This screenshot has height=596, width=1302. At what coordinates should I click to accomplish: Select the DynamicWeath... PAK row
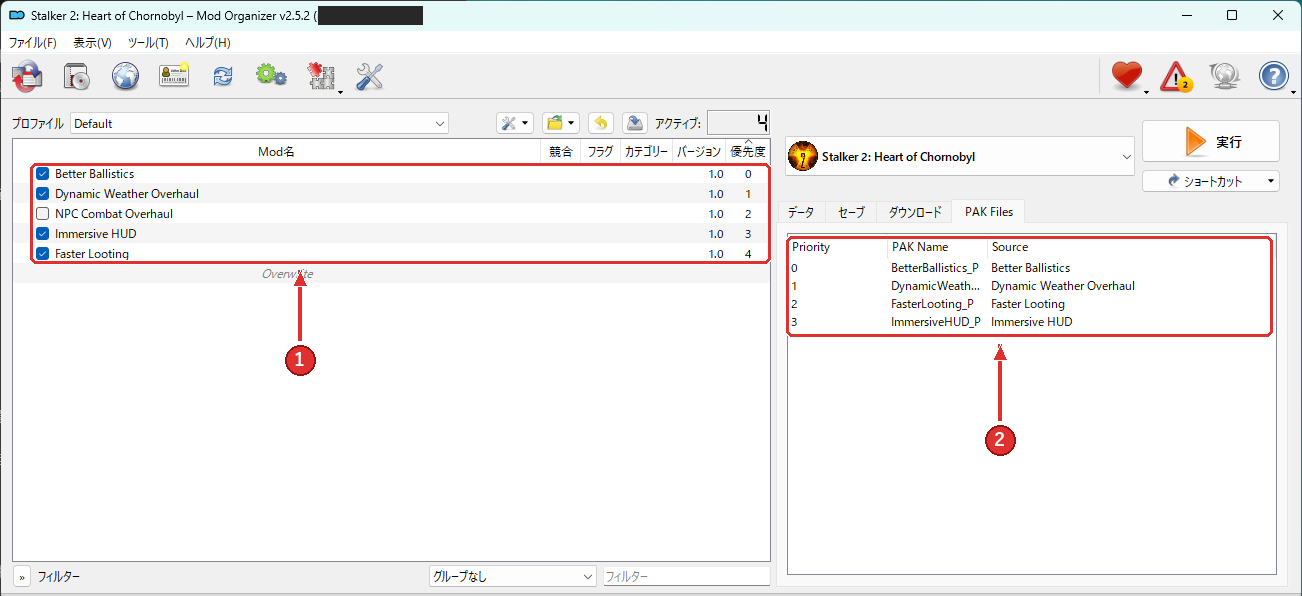[x=935, y=286]
